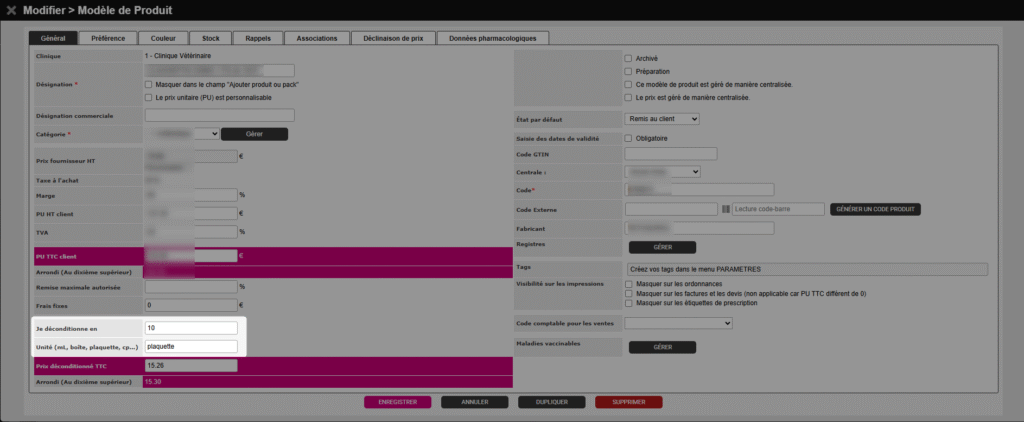
Task: Toggle Obligatoire for validity dates
Action: click(628, 138)
